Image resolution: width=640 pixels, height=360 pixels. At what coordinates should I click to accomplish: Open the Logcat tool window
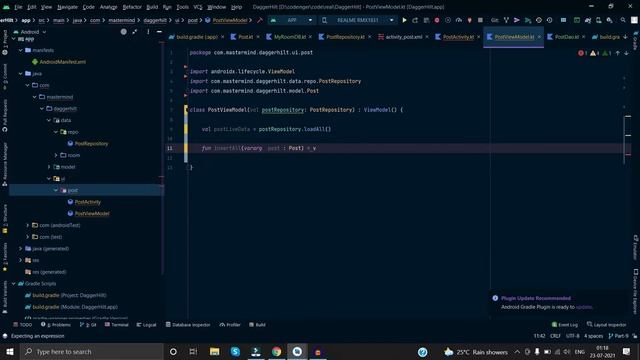[x=147, y=325]
